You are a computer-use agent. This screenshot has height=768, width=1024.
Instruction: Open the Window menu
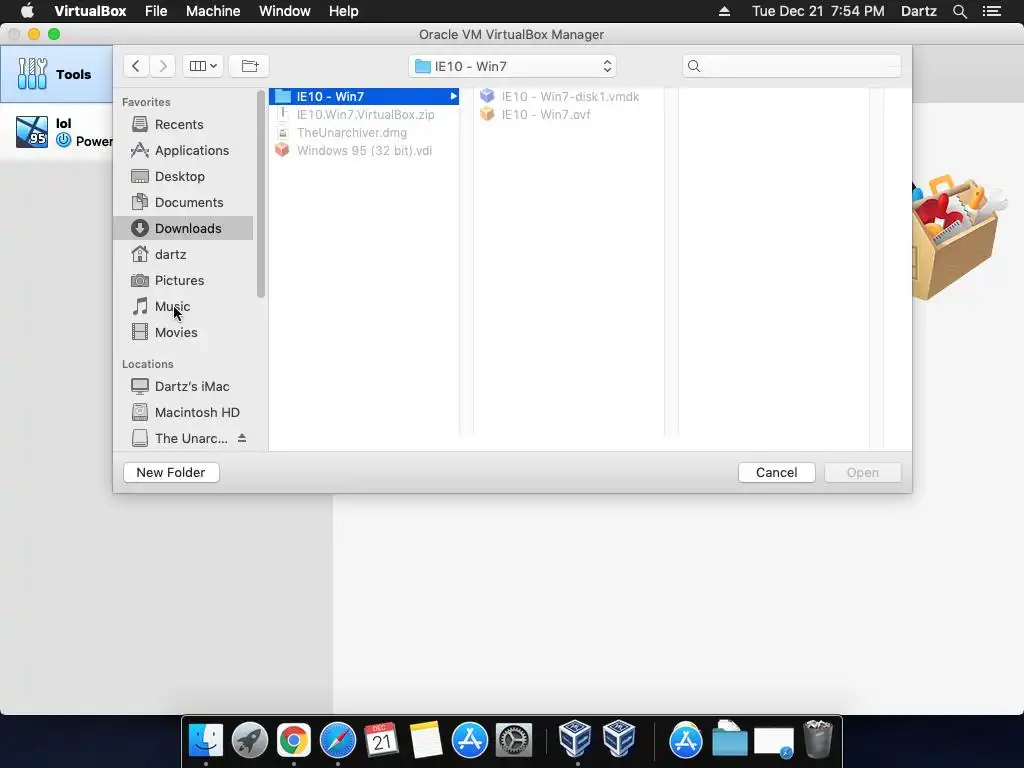pos(285,11)
